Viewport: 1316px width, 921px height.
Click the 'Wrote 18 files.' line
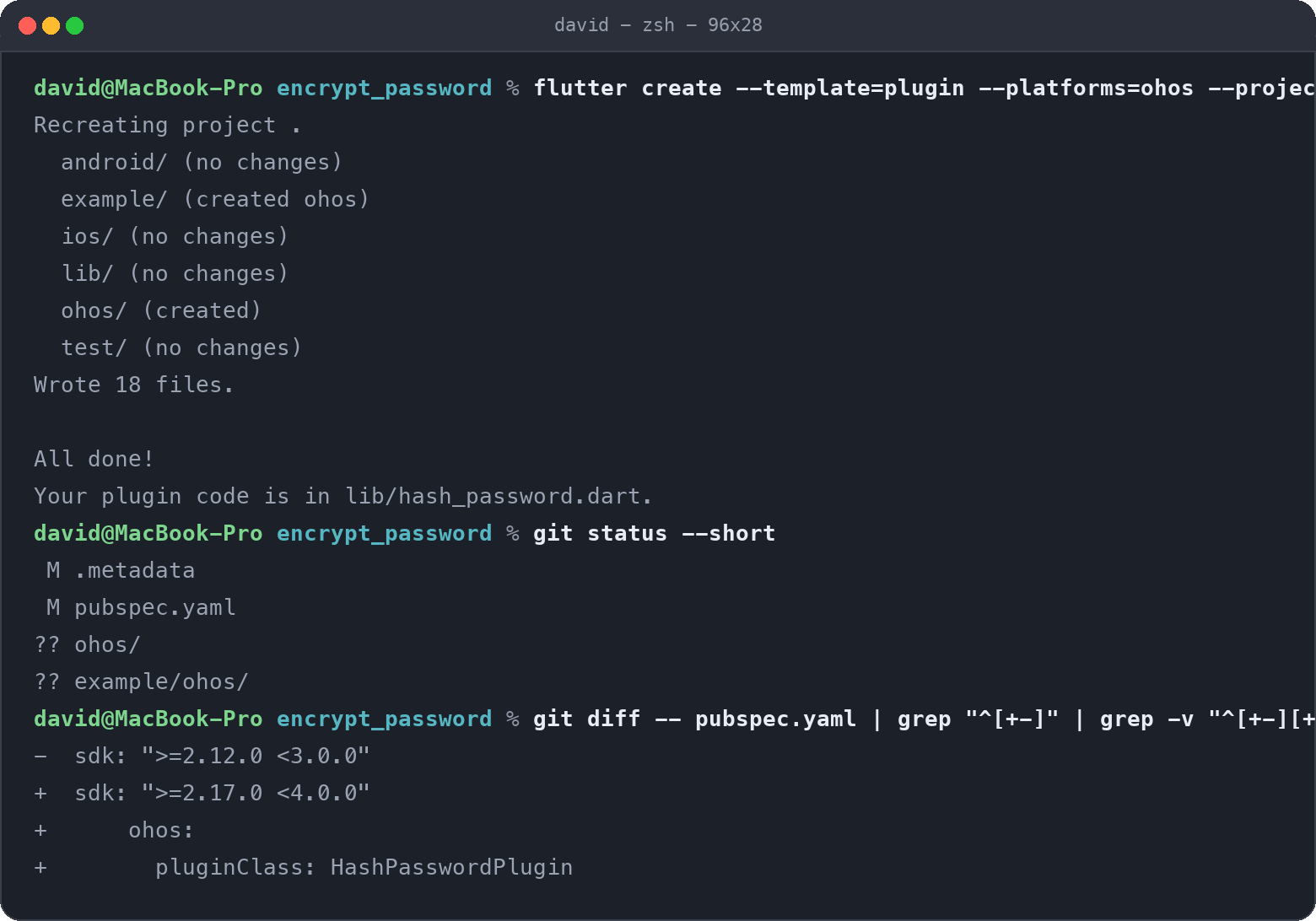[134, 385]
